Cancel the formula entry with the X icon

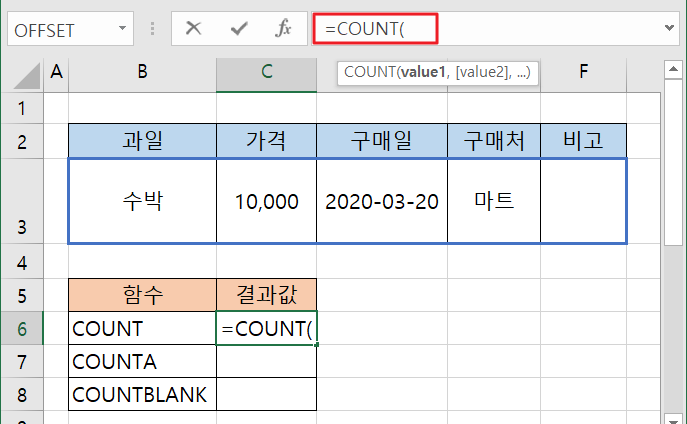(x=193, y=28)
